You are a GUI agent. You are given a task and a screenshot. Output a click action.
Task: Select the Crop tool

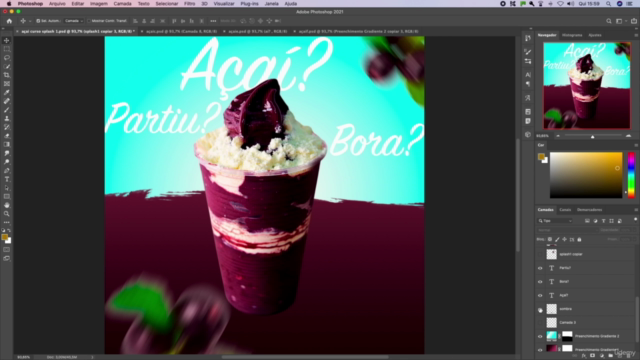pos(7,75)
